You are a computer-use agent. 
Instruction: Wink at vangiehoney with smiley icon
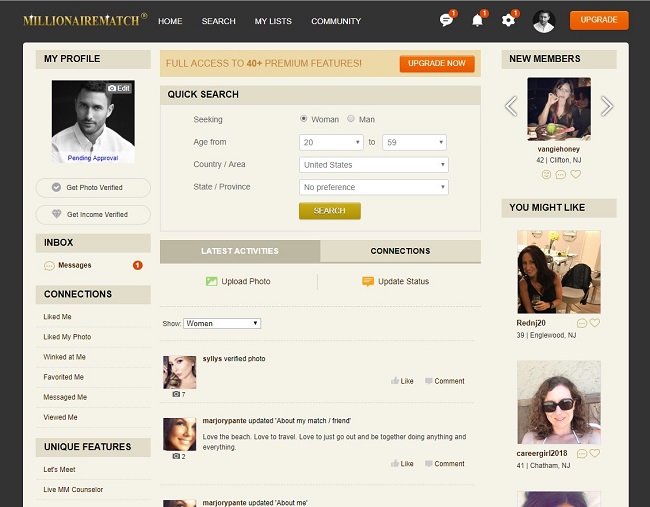click(546, 175)
